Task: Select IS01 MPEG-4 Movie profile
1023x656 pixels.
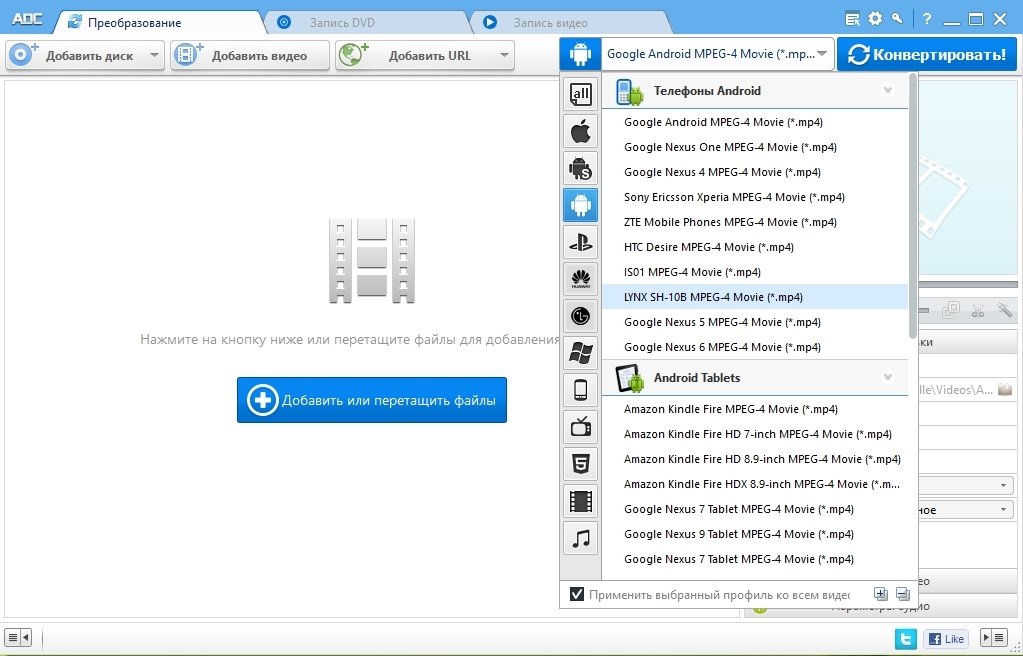Action: coord(755,272)
